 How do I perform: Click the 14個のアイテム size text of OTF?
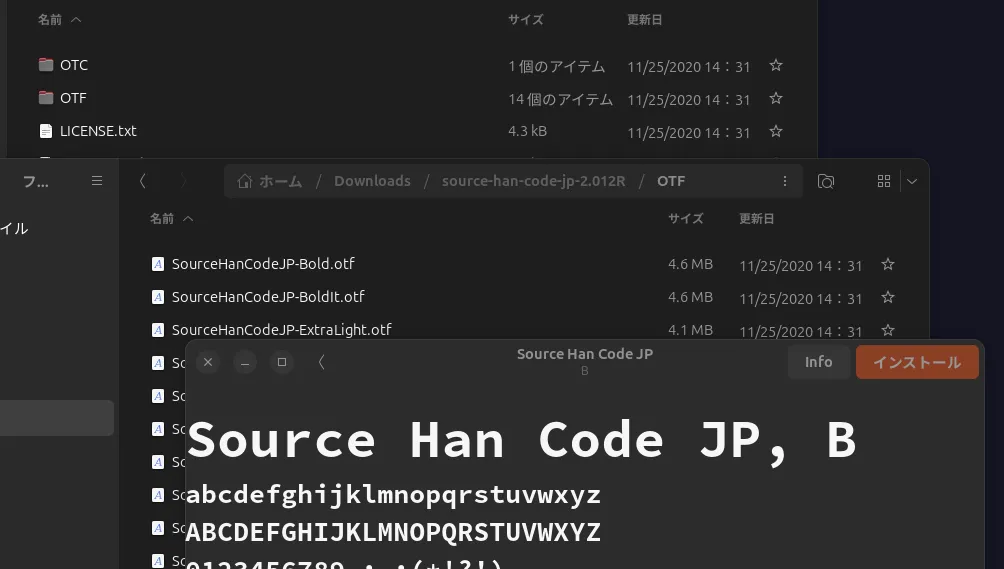(560, 99)
